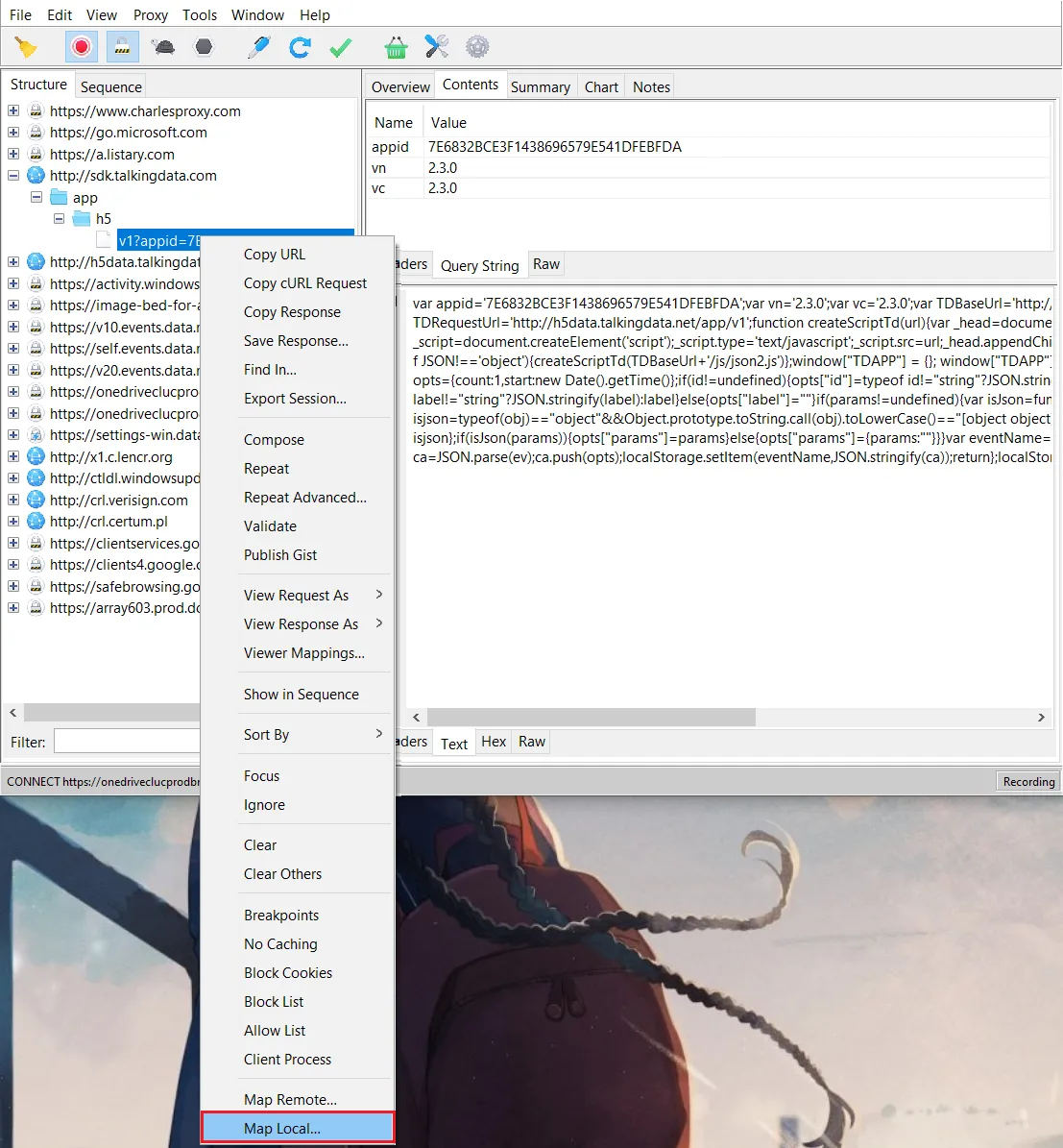
Task: Choose Repeat Advanced... from context menu
Action: 305,497
